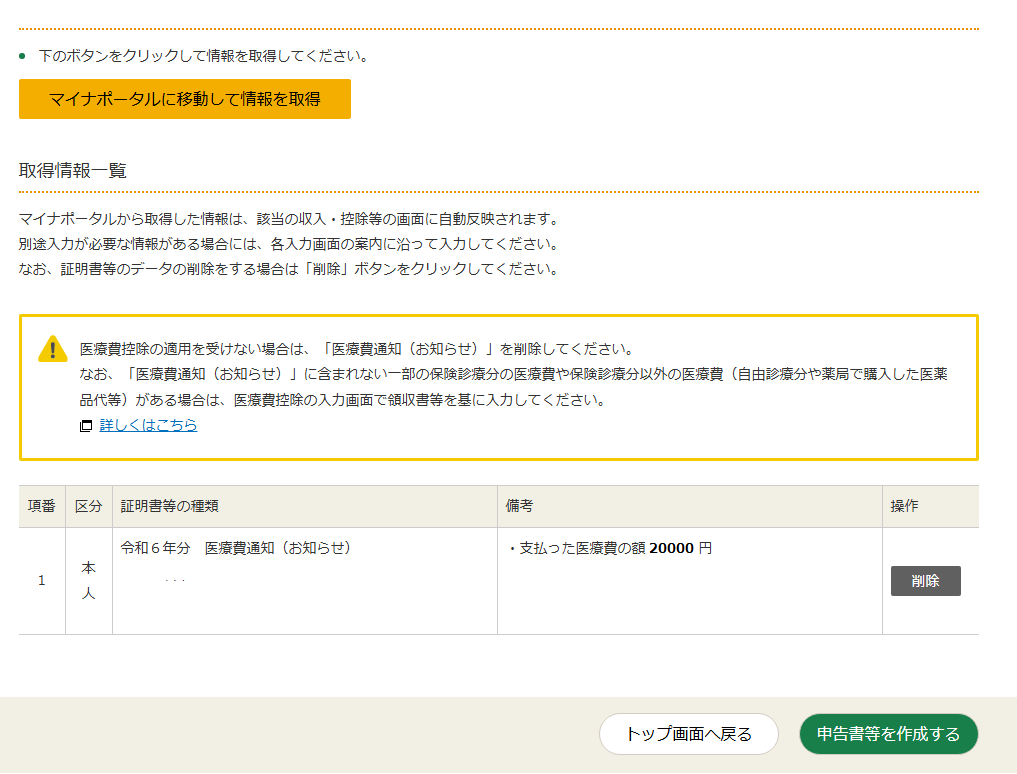Click the green bullet before the instruction text
Screen dimensions: 1017x774
(23, 56)
